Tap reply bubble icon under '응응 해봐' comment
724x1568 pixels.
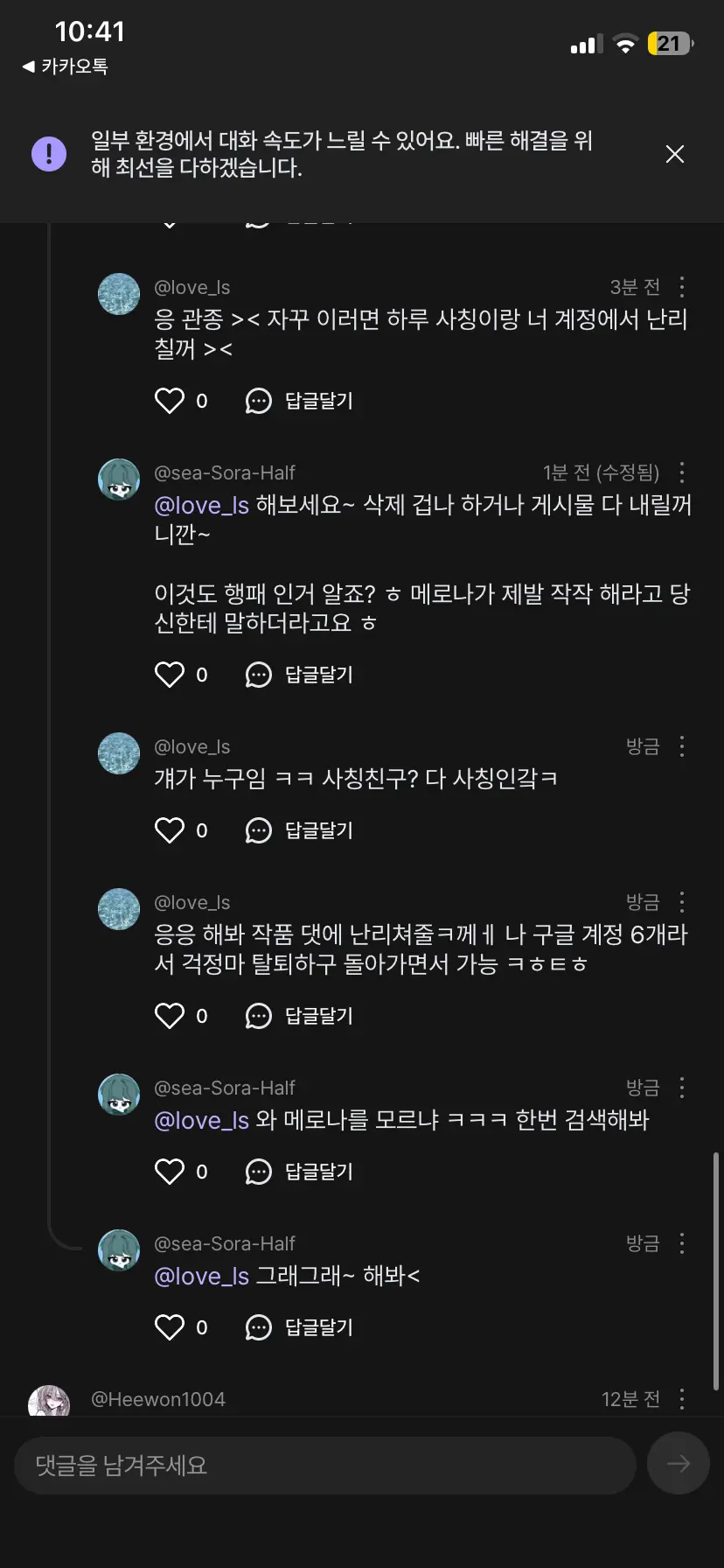[x=259, y=1016]
